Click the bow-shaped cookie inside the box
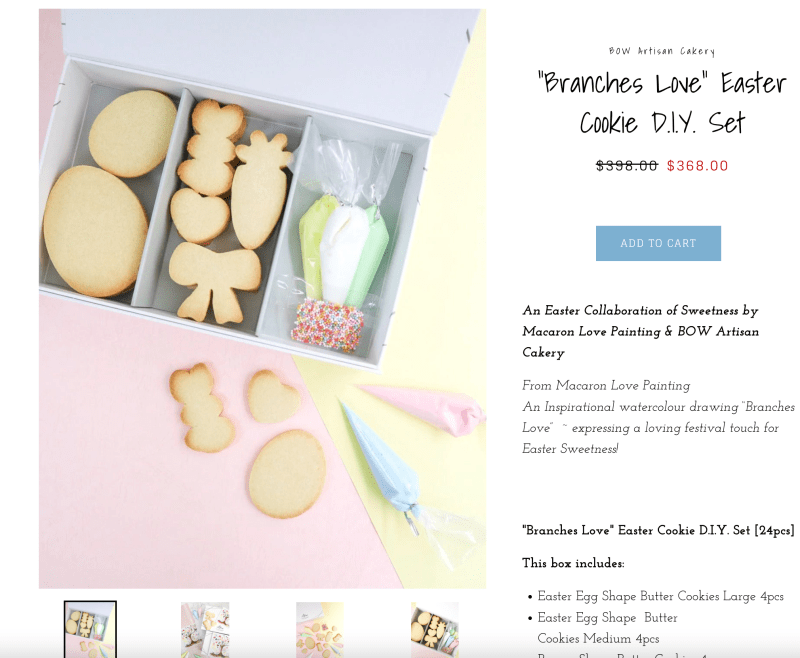800x658 pixels. (214, 282)
